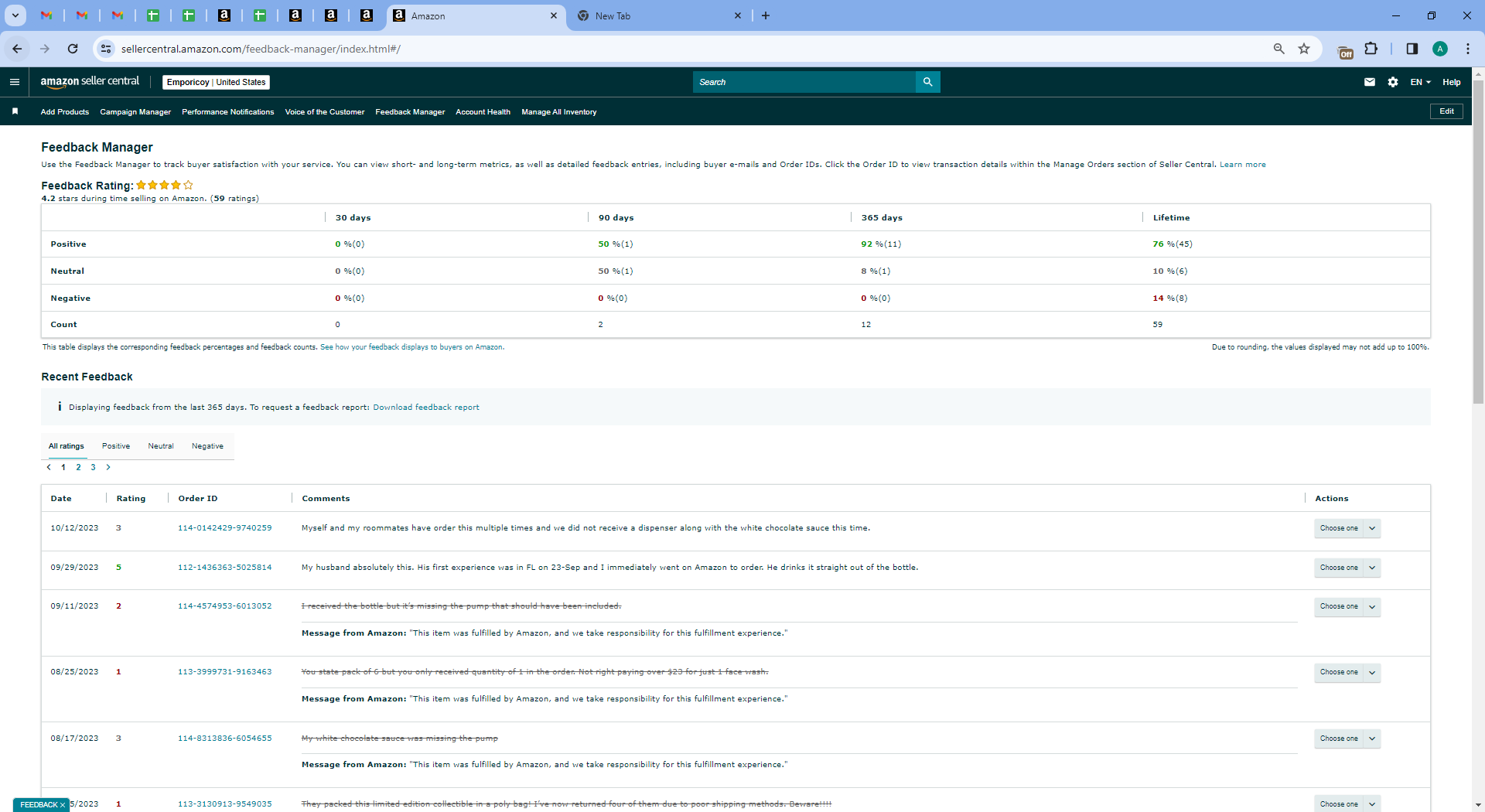Dismiss the FEEDBACK widget with its X
This screenshot has height=812, width=1485.
click(63, 805)
